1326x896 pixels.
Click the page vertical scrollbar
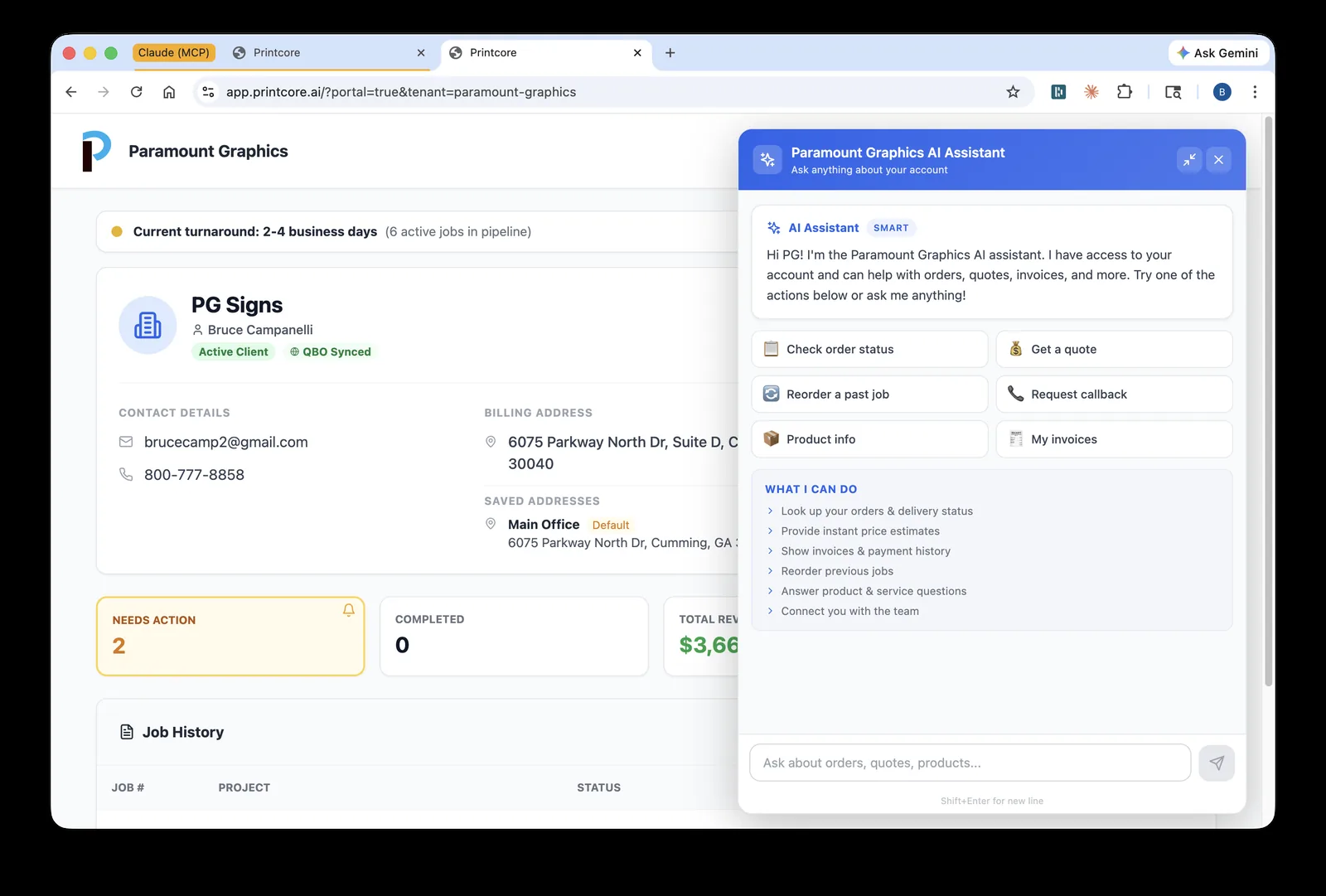click(x=1268, y=402)
